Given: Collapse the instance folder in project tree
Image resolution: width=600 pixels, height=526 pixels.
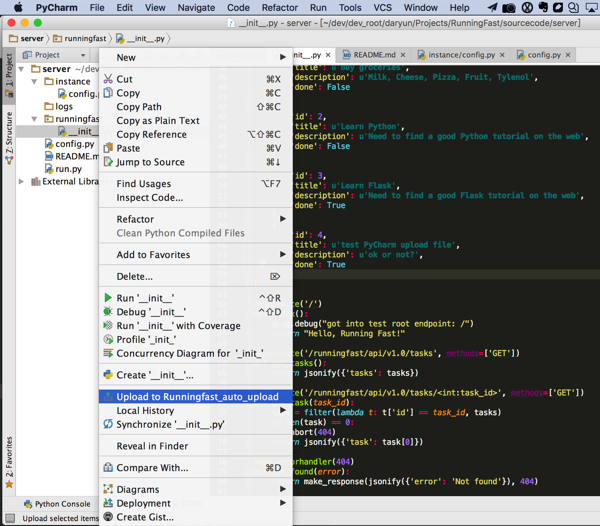Looking at the screenshot, I should (35, 82).
